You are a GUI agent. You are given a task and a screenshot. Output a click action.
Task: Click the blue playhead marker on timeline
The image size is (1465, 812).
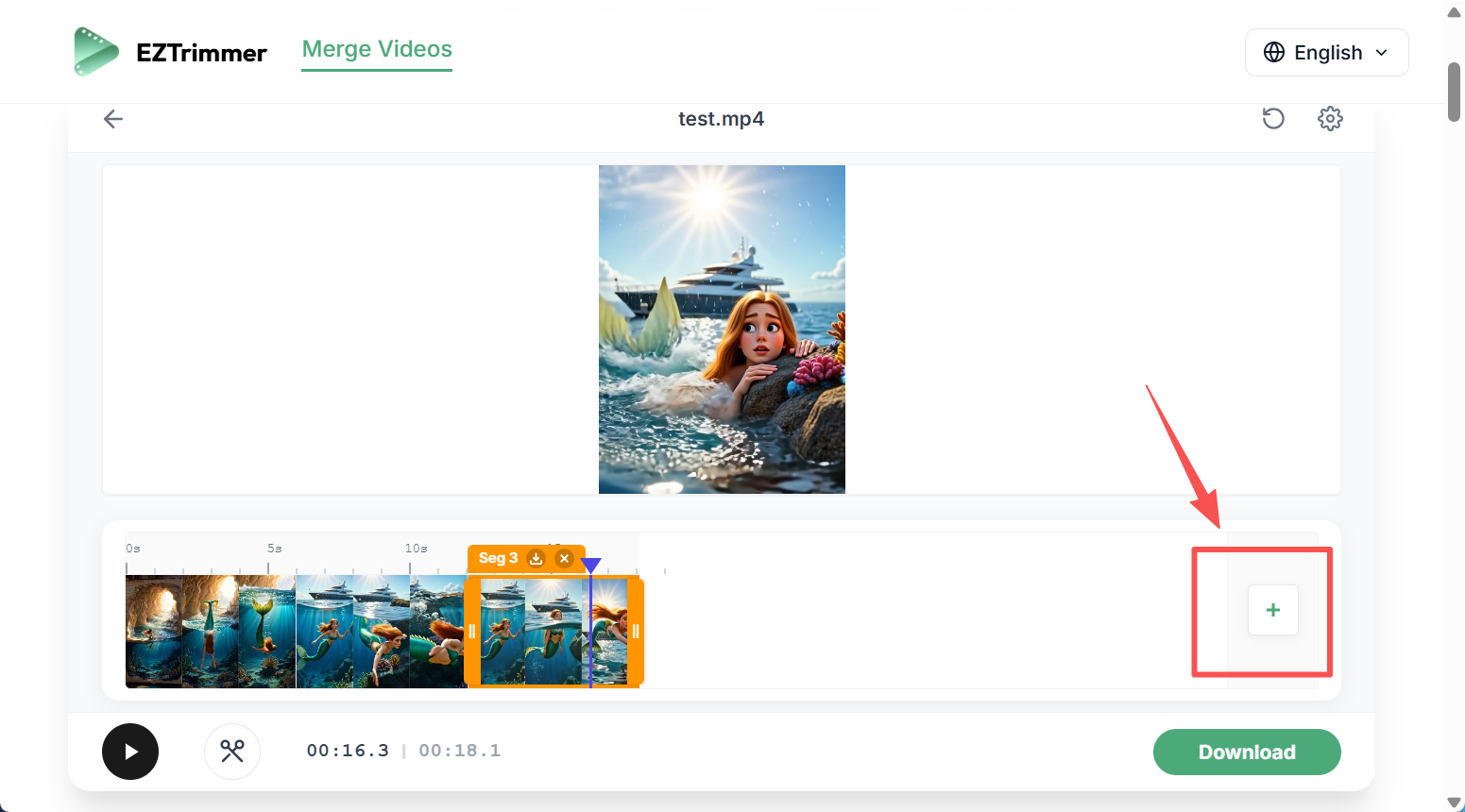click(590, 566)
